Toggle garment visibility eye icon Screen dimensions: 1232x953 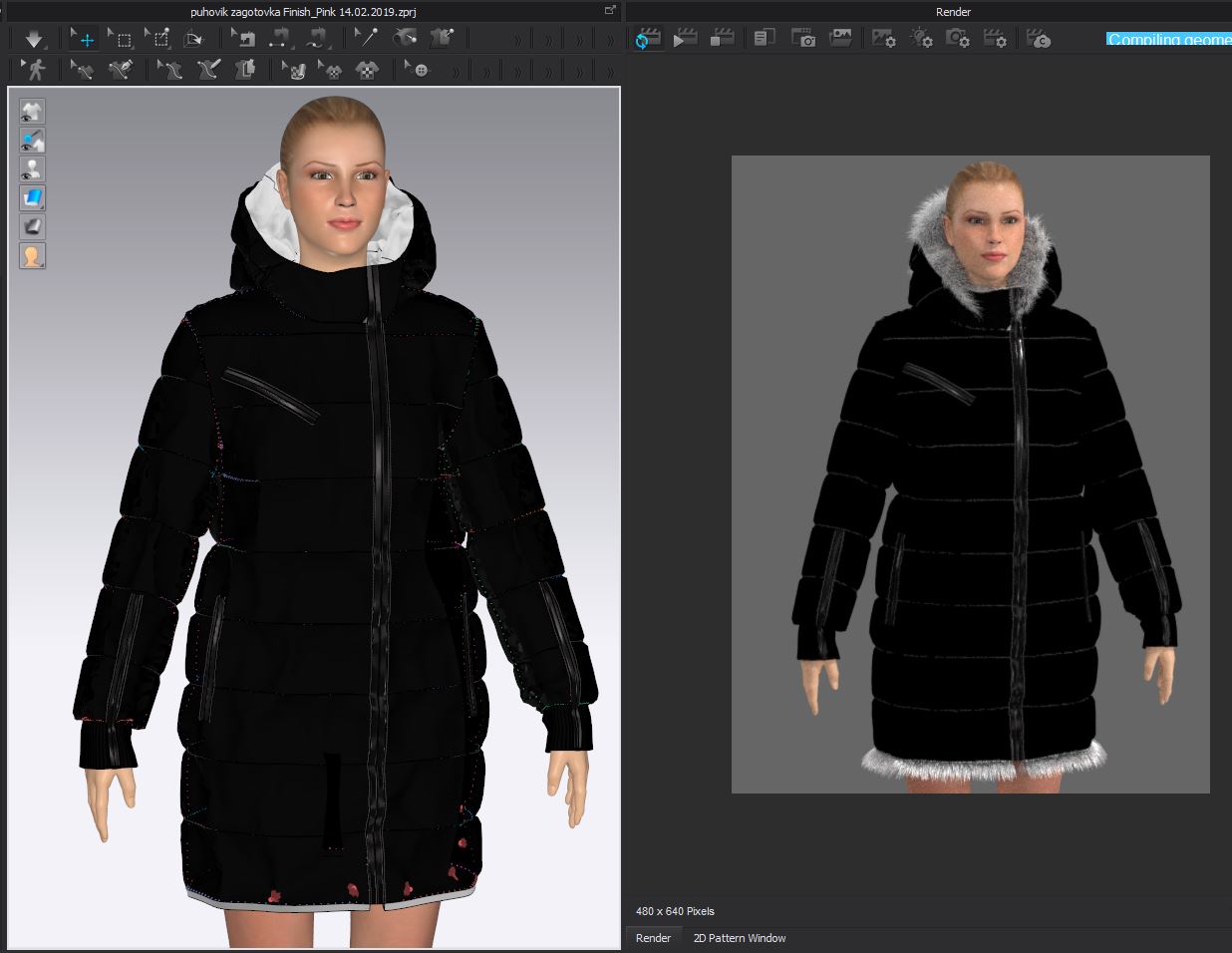pyautogui.click(x=32, y=111)
